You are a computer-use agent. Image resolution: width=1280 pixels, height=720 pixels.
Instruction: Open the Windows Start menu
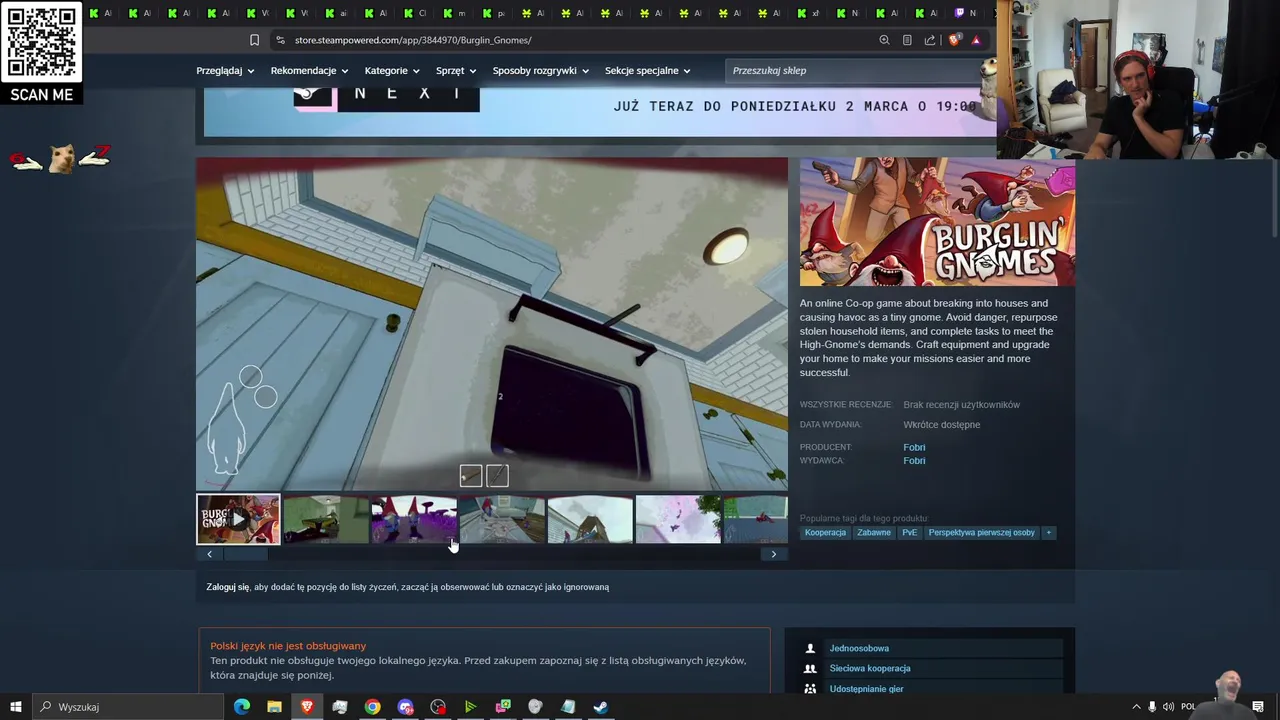click(15, 707)
